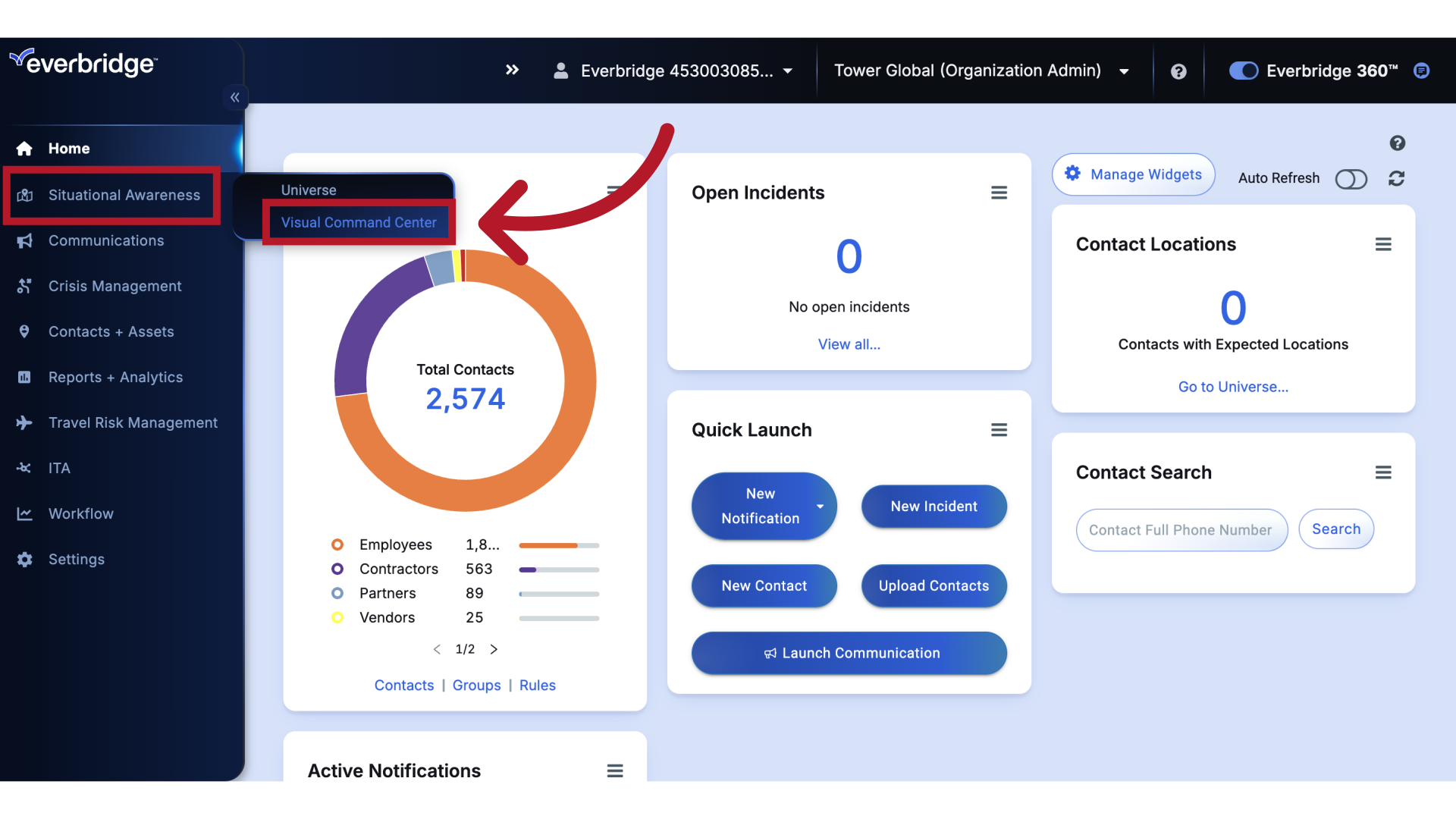Select Visual Command Center menu item

pyautogui.click(x=358, y=222)
